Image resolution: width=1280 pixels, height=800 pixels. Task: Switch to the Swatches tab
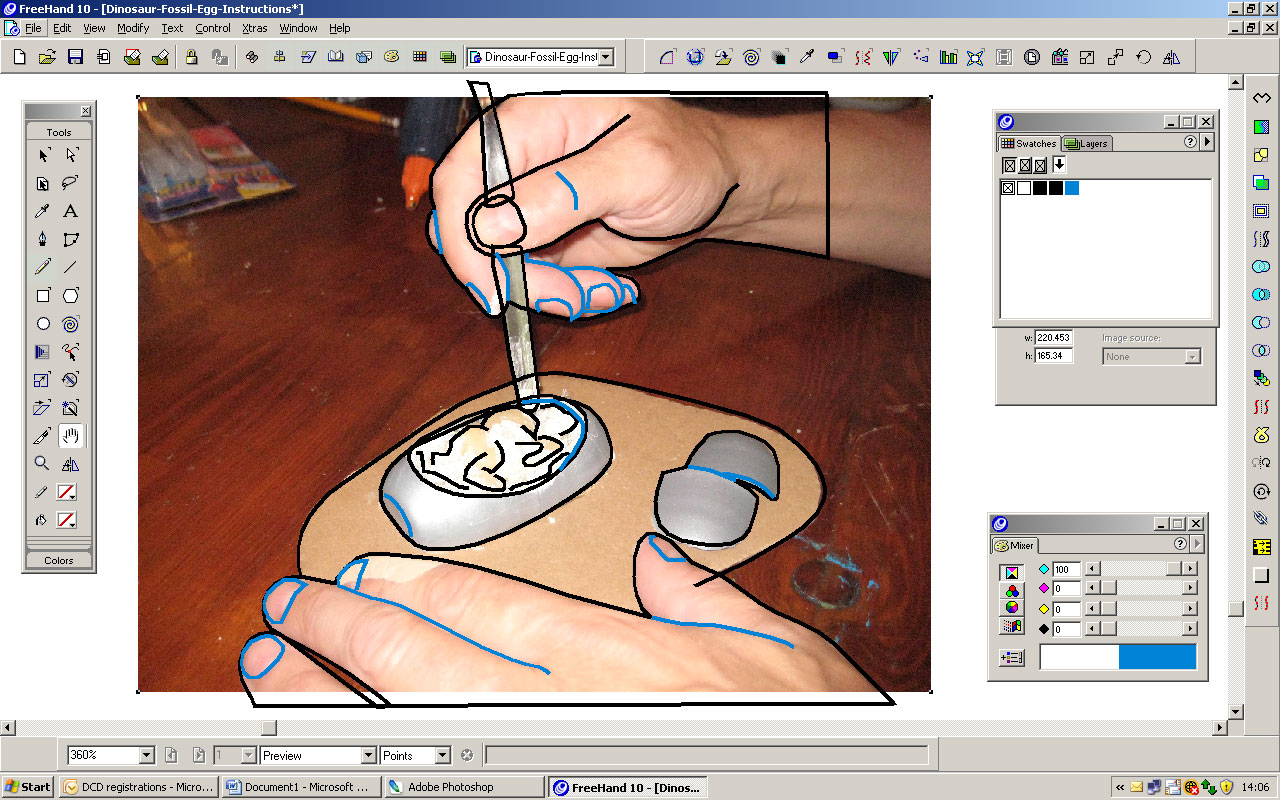[1029, 143]
